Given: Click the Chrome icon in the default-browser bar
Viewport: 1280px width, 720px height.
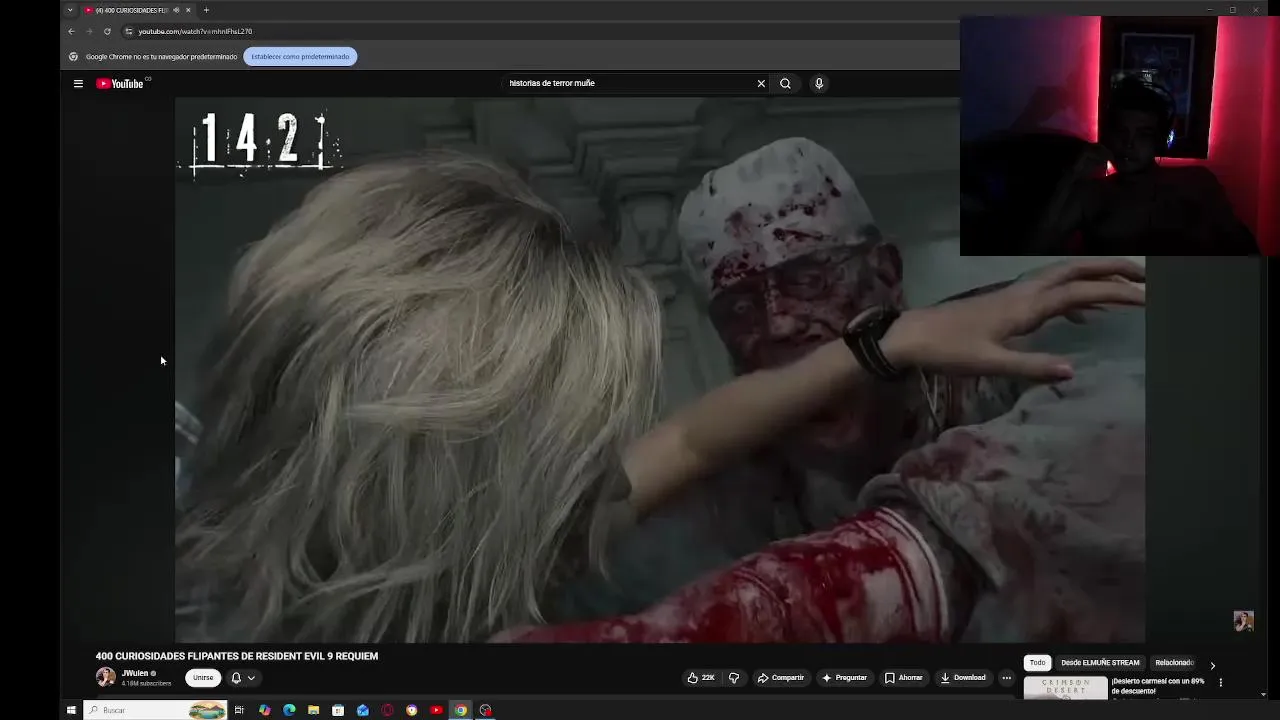Looking at the screenshot, I should [73, 57].
